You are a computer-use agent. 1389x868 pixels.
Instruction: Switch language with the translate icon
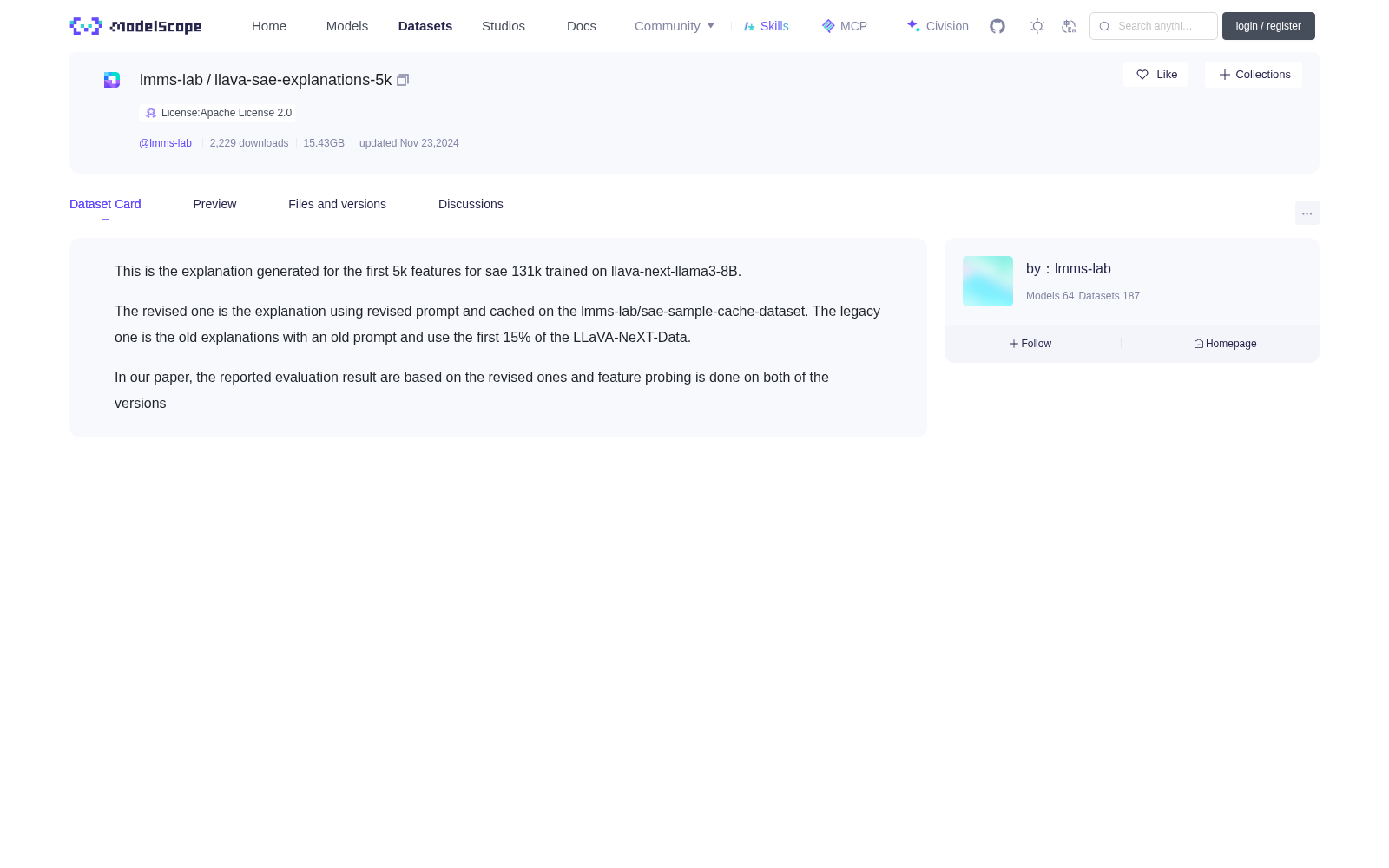[1069, 26]
